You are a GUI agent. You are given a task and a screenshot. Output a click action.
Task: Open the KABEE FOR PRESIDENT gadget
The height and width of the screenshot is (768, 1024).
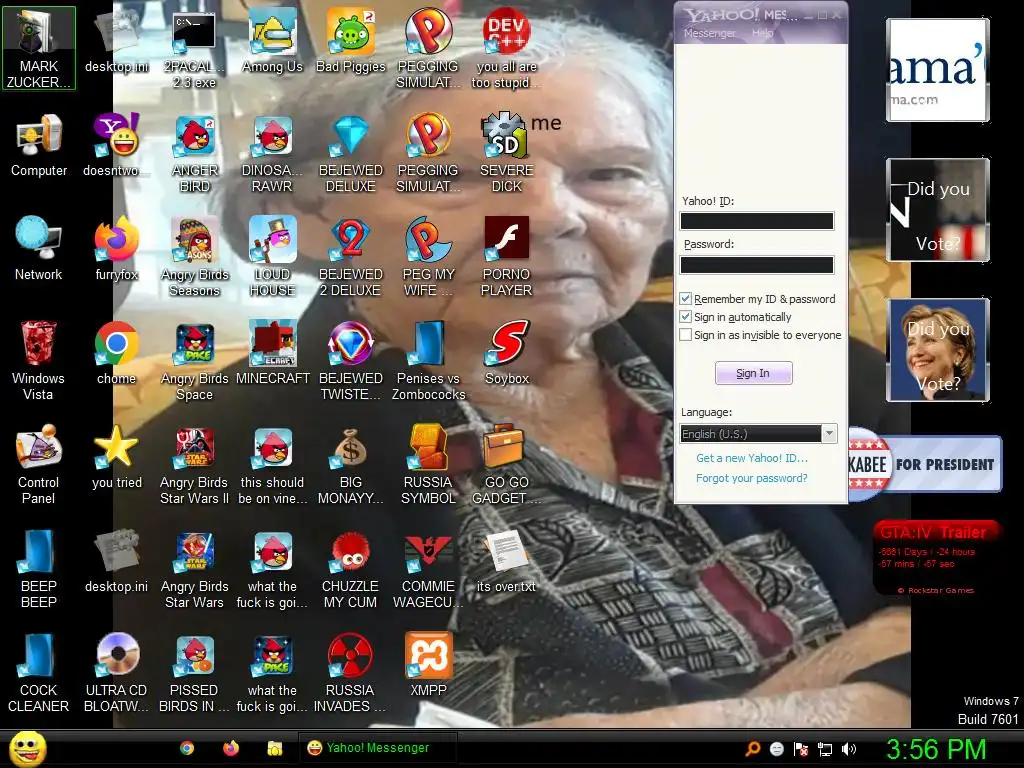coord(925,464)
